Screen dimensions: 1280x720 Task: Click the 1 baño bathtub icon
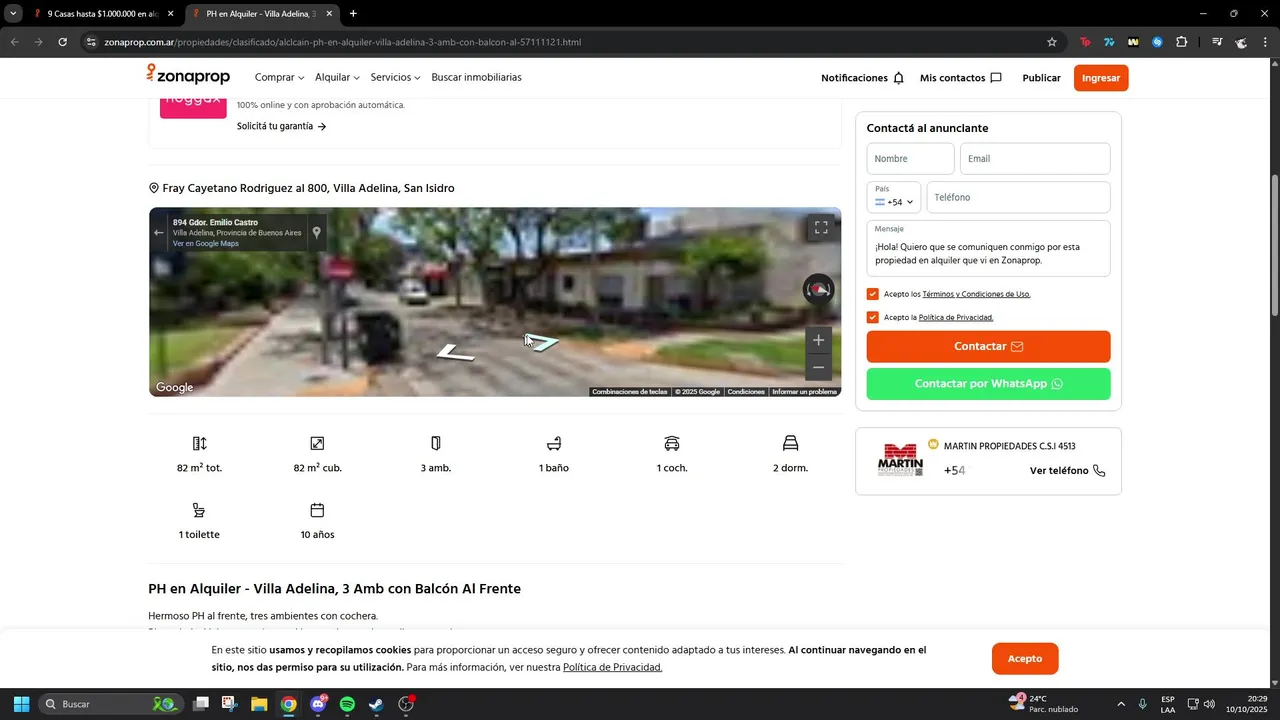(554, 443)
